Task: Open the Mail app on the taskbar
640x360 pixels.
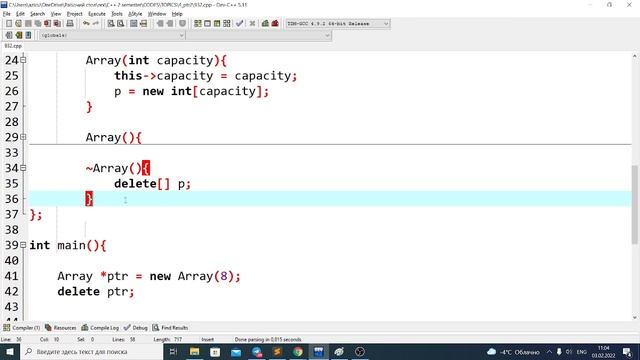Action: pyautogui.click(x=236, y=351)
